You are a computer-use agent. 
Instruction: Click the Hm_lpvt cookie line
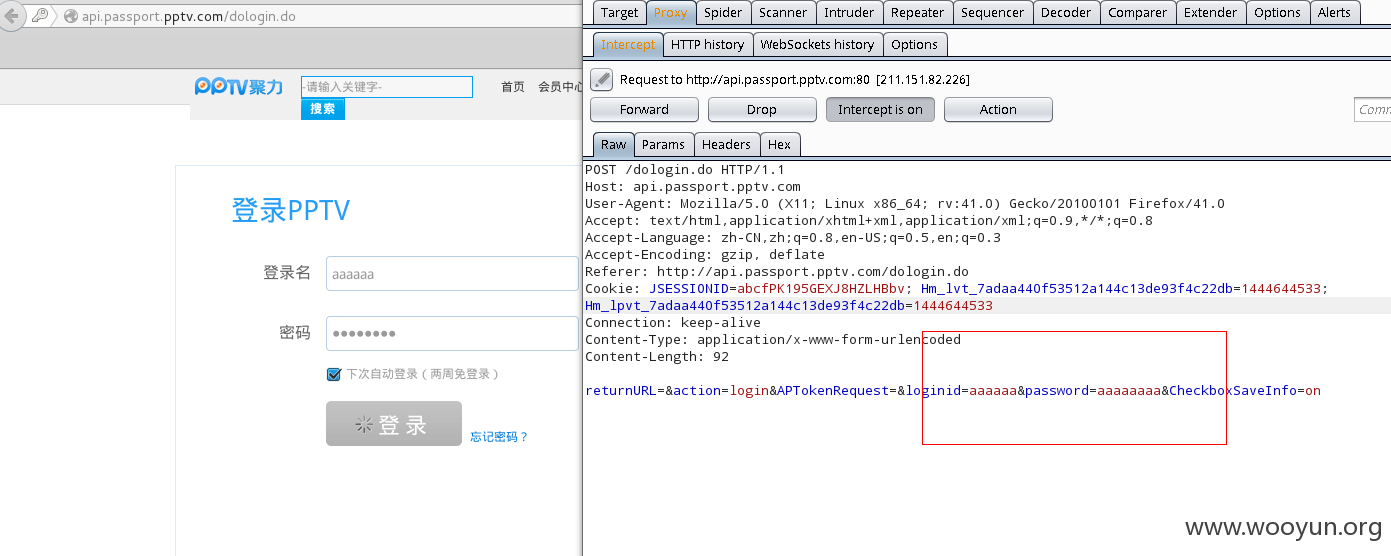point(789,306)
